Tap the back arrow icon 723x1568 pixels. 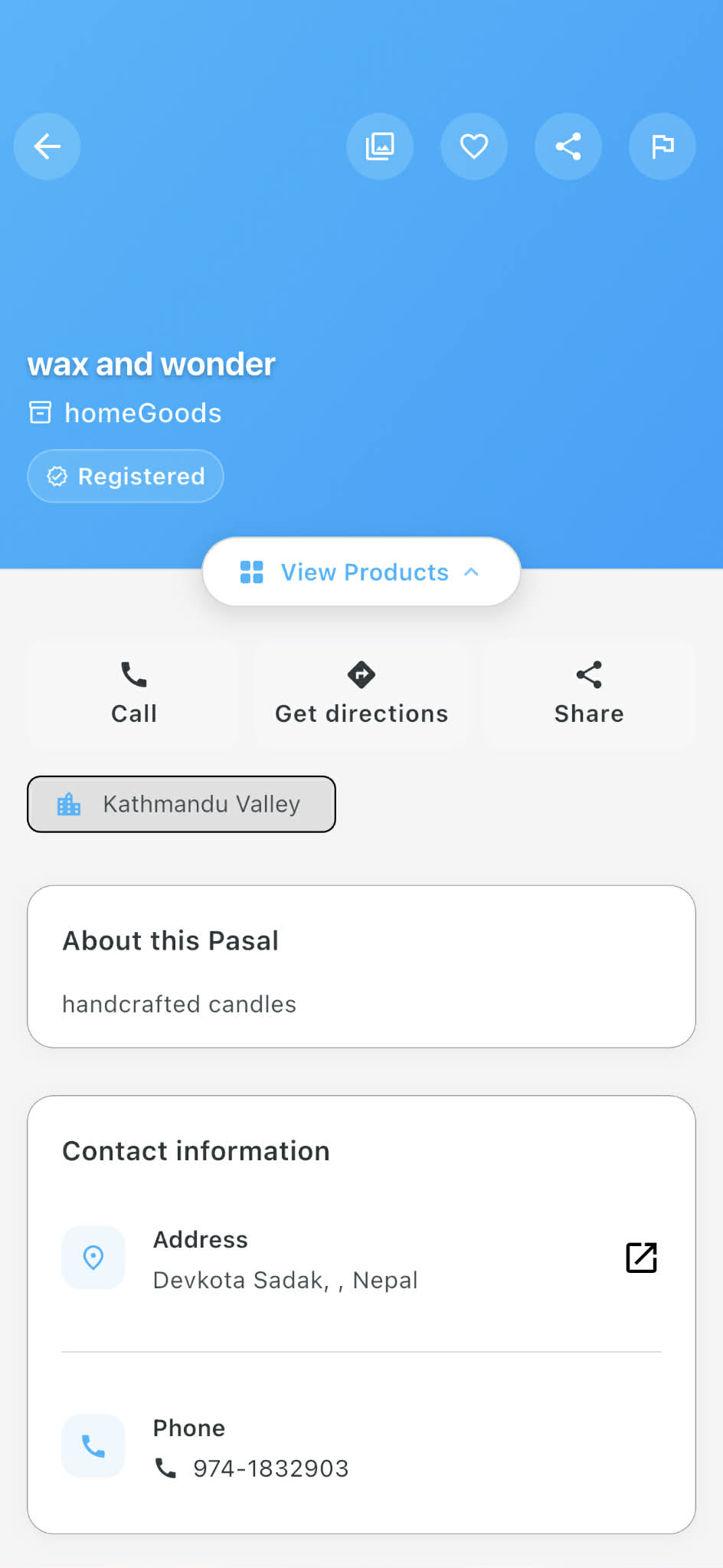(47, 146)
